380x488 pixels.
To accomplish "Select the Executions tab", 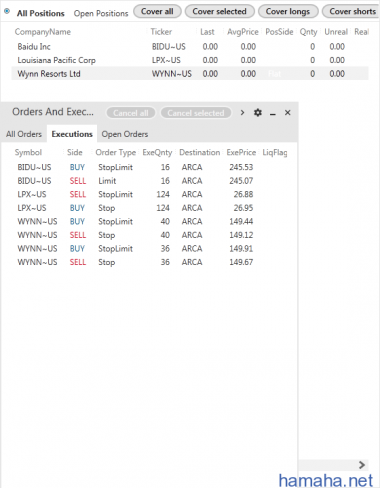I will [72, 134].
